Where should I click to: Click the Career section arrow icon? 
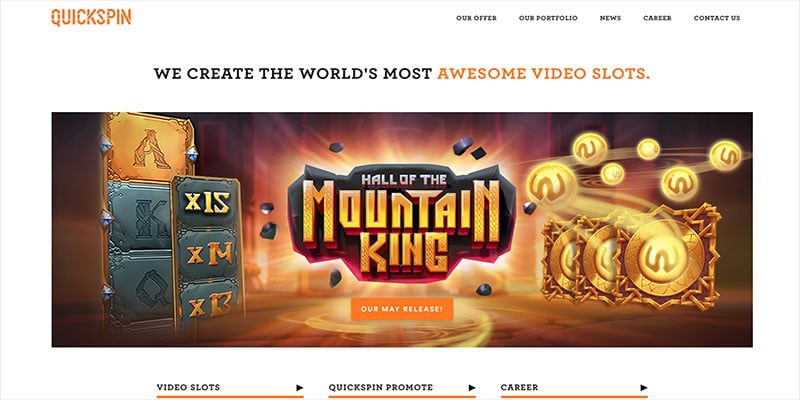tap(644, 388)
